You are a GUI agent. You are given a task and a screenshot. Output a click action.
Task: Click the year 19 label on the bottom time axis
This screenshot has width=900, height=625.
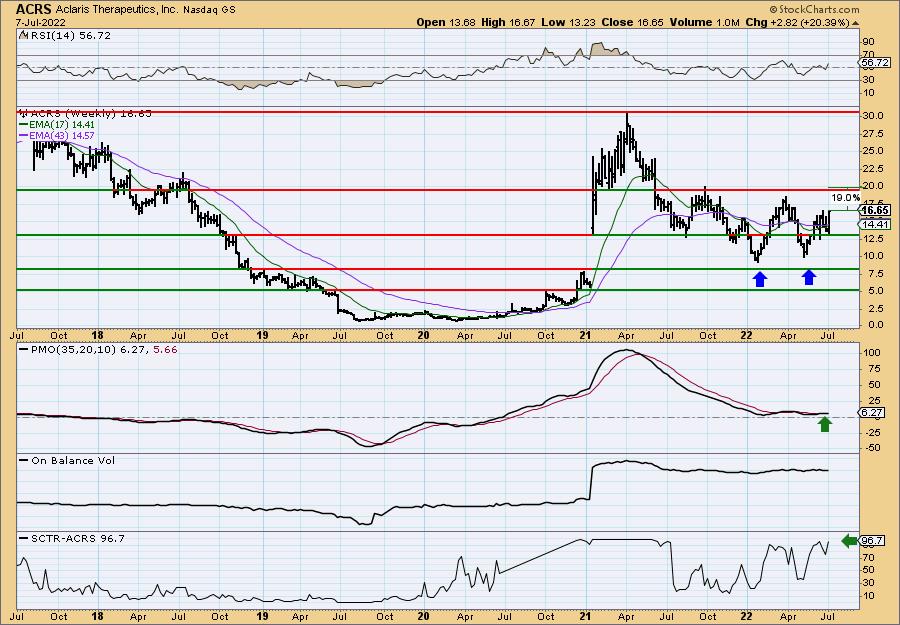coord(262,617)
